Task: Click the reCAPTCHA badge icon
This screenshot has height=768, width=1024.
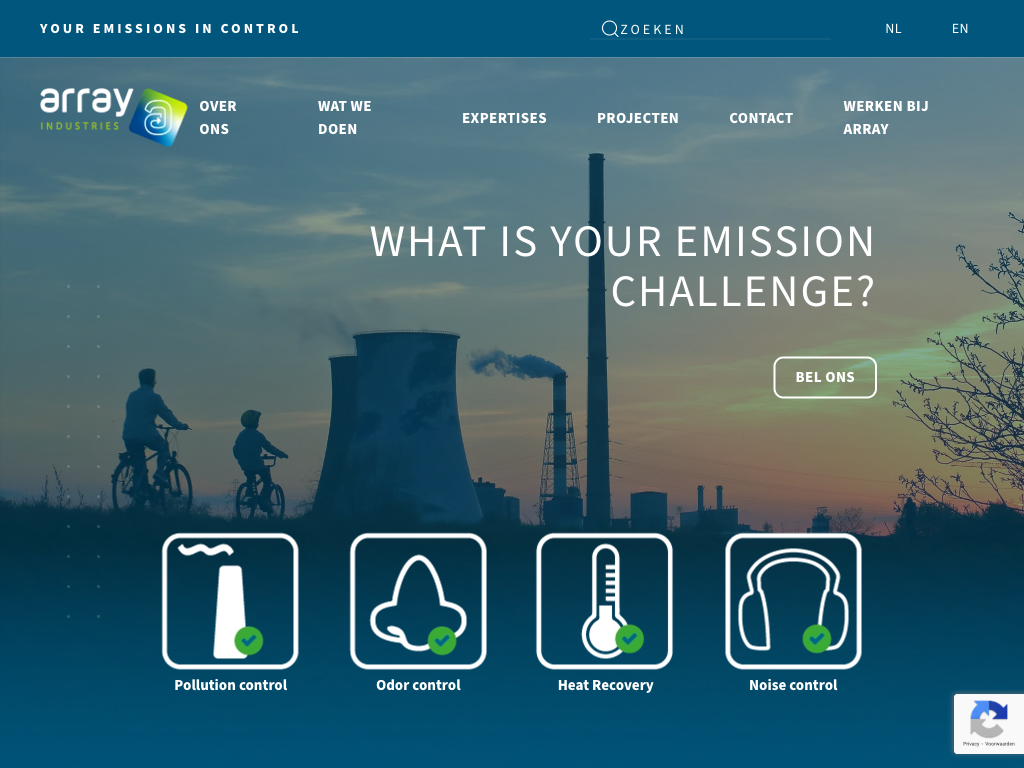Action: tap(988, 719)
